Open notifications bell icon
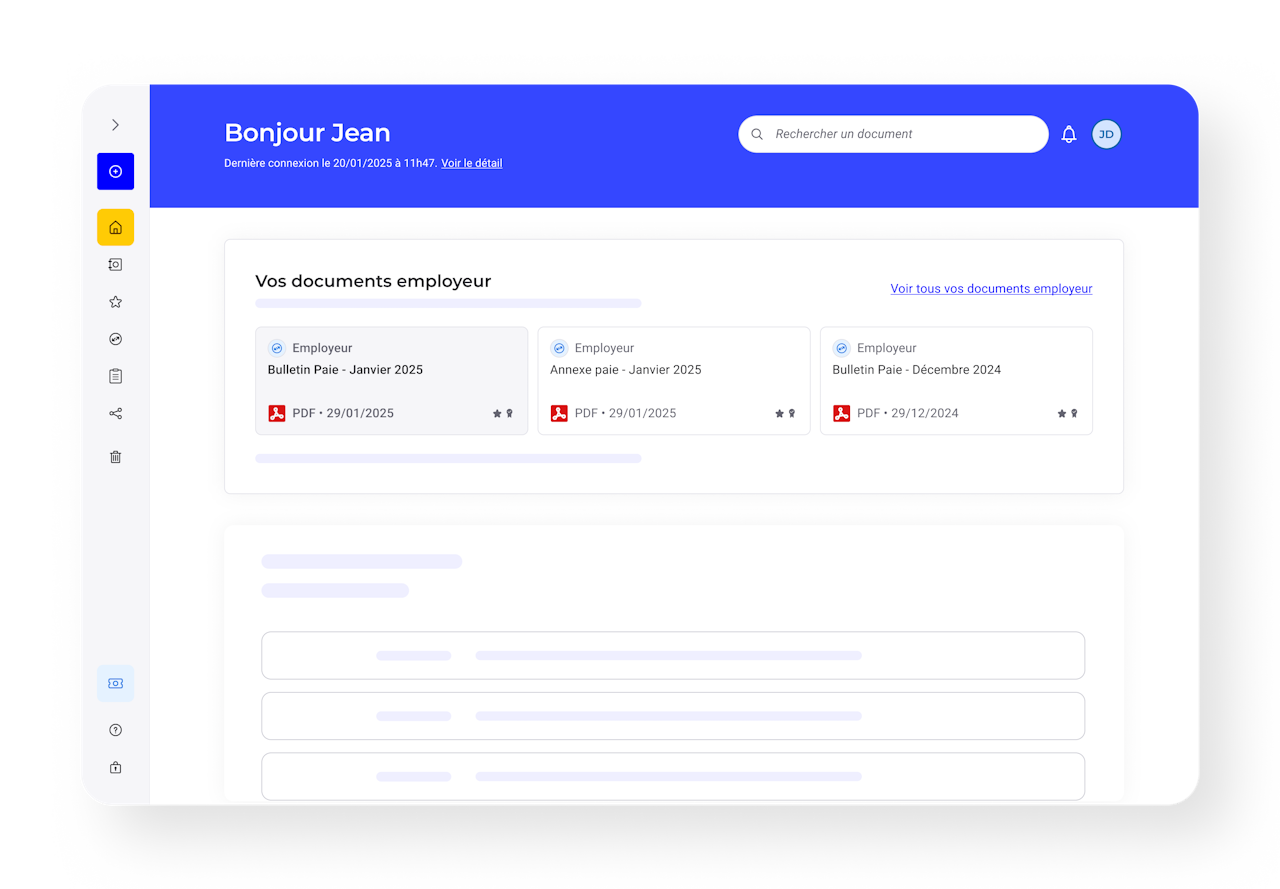The width and height of the screenshot is (1280, 889). click(1069, 134)
